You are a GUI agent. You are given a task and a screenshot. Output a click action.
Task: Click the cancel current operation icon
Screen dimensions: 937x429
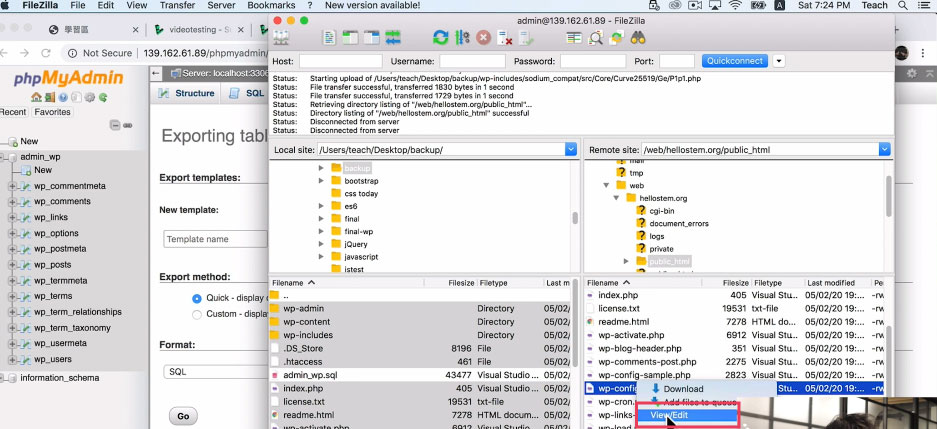click(x=484, y=38)
